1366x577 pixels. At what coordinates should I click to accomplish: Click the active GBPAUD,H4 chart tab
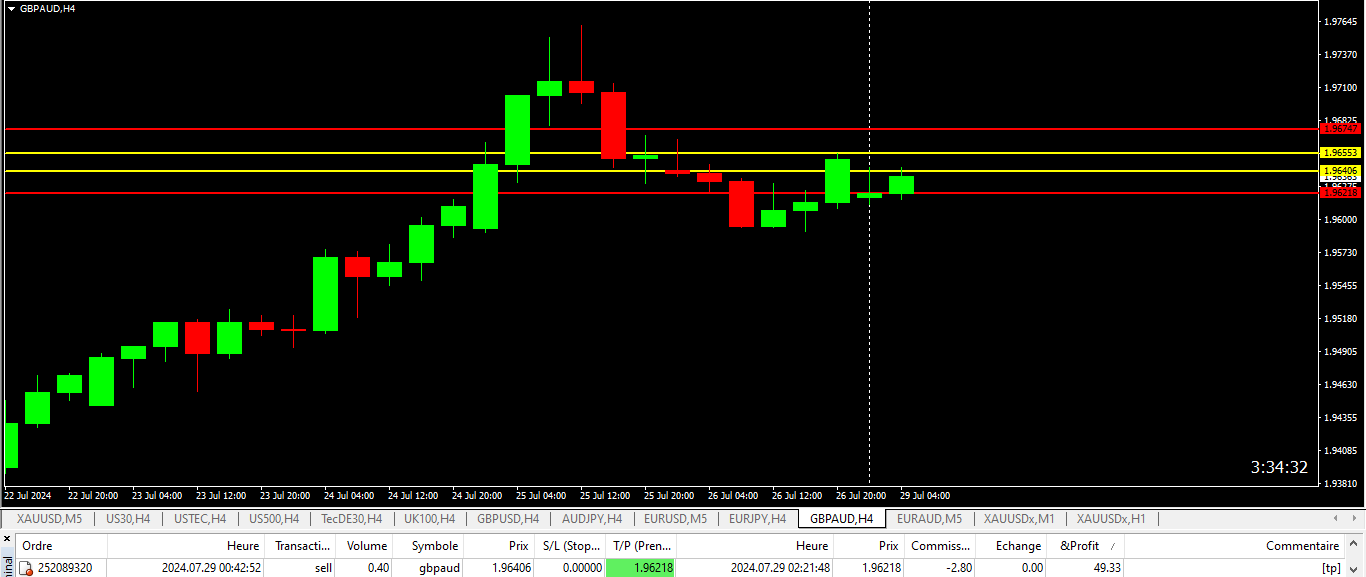point(841,518)
